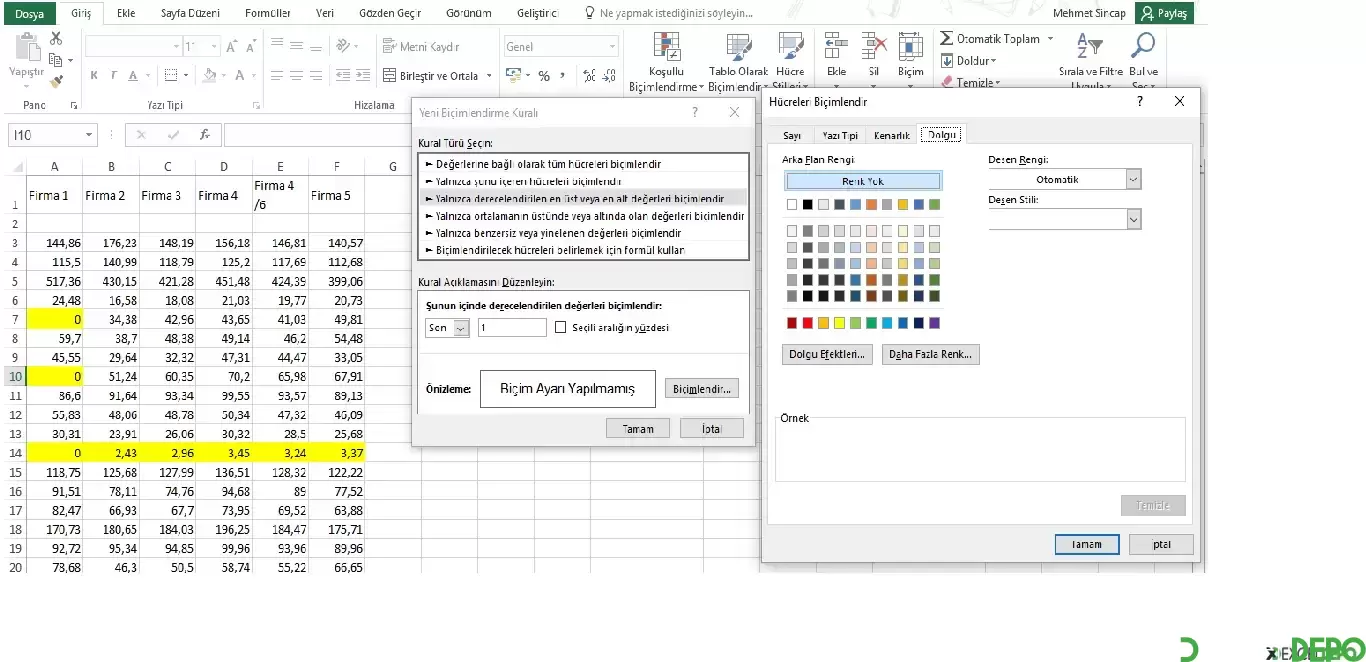The image size is (1366, 662).
Task: Click the borders icon in Yazı Tipi group
Action: pyautogui.click(x=171, y=75)
